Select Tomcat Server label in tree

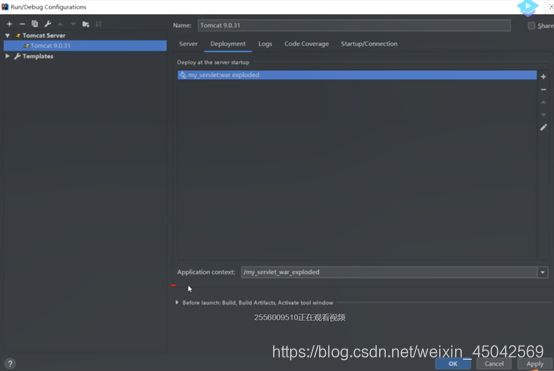pos(44,35)
